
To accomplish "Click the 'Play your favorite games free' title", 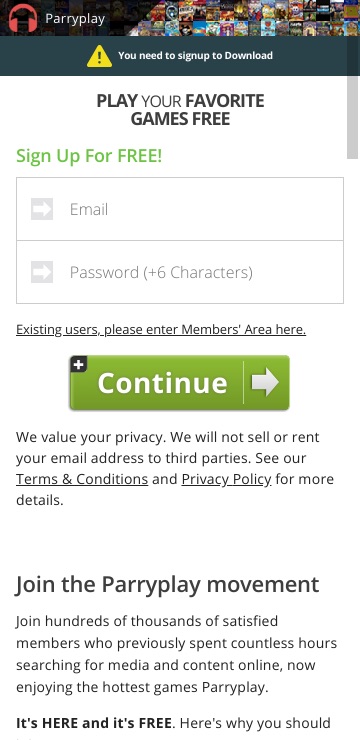I will (x=180, y=109).
